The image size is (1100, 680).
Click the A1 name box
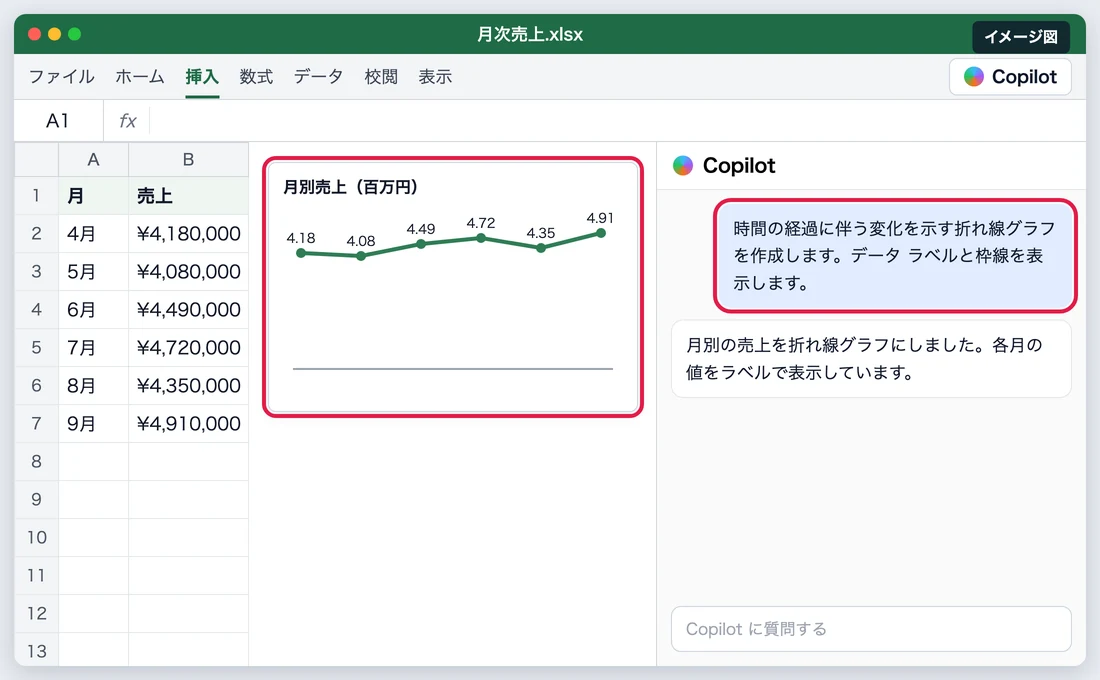[58, 121]
